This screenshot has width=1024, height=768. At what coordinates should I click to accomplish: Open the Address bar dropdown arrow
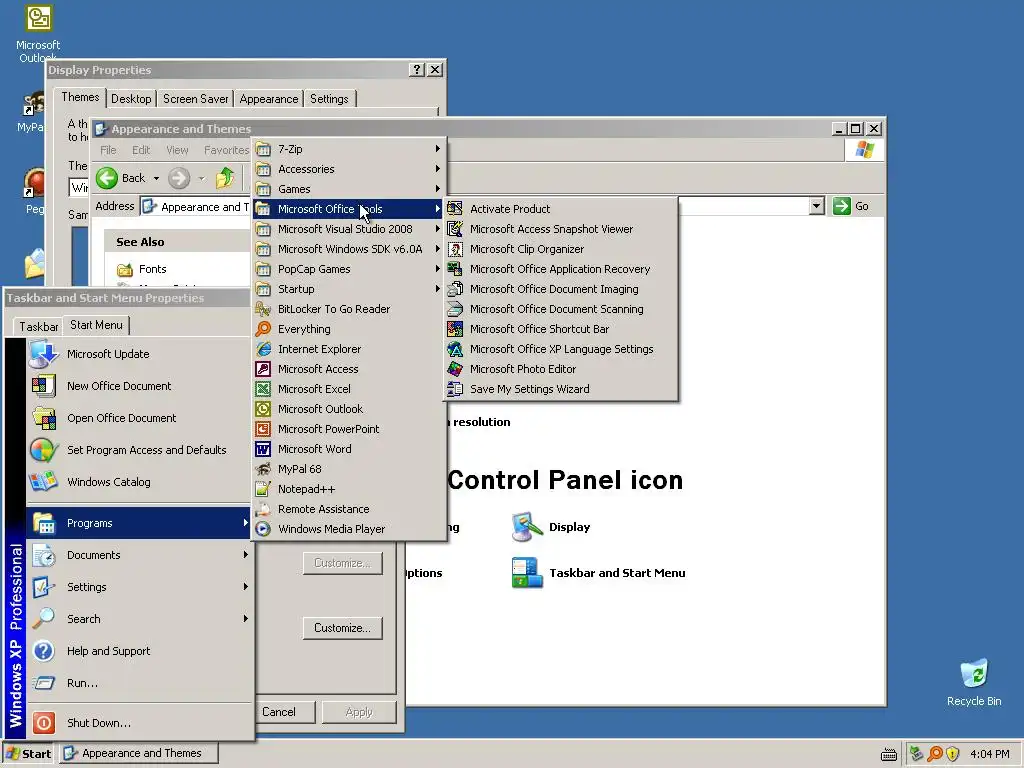[816, 206]
